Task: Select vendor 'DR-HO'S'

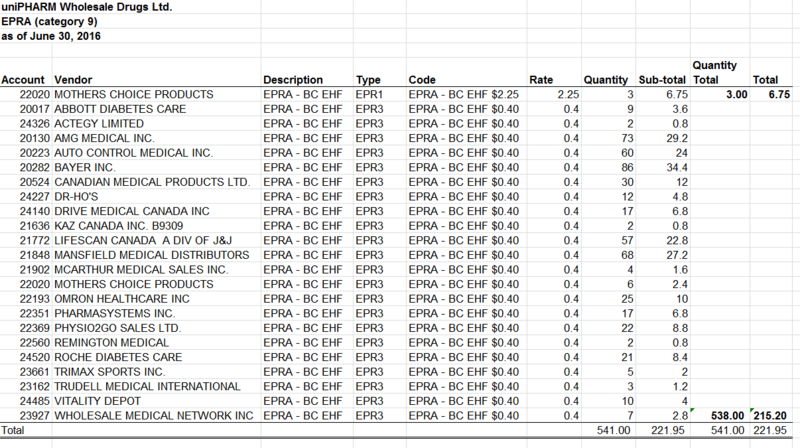Action: (76, 197)
